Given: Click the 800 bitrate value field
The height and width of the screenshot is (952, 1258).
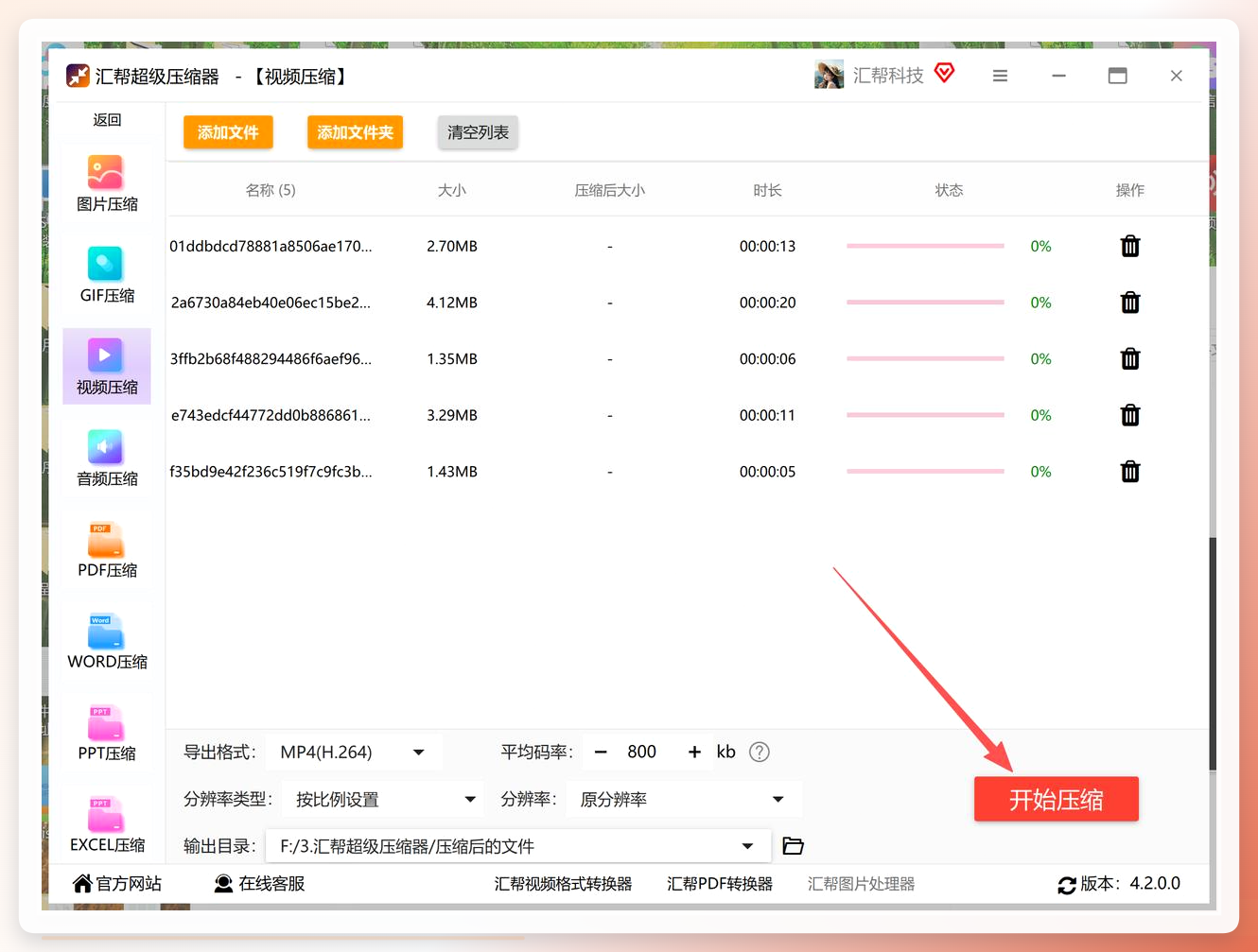Looking at the screenshot, I should 642,753.
